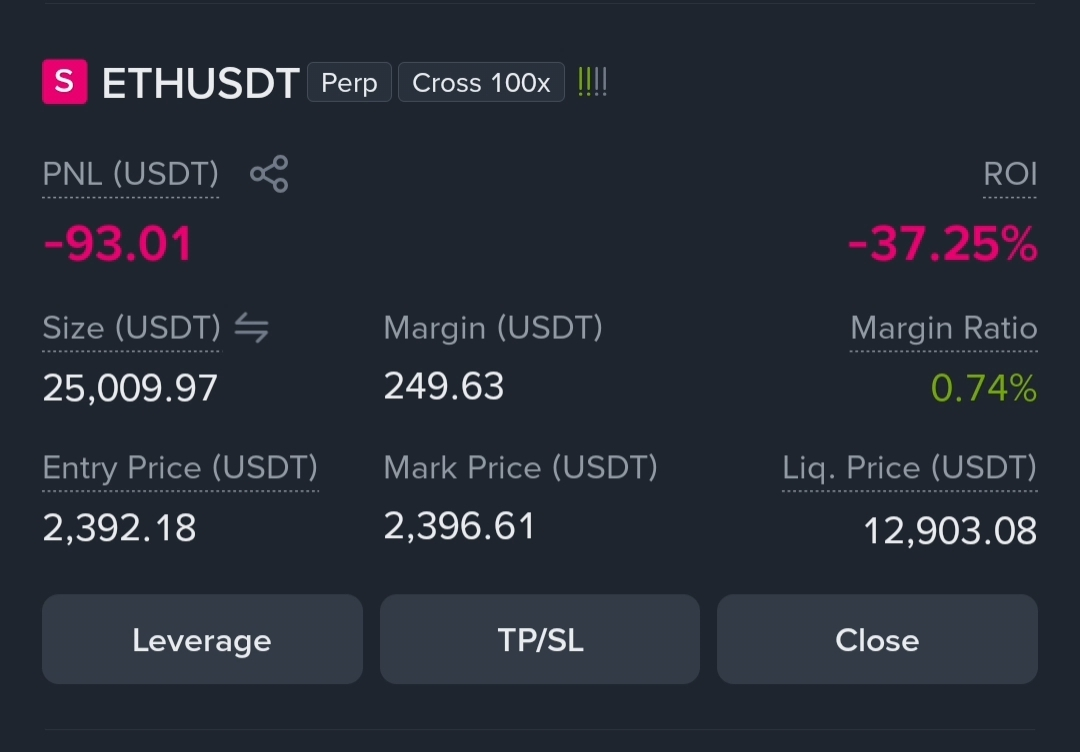Image resolution: width=1080 pixels, height=752 pixels.
Task: Tap the green ADL indicator bars
Action: (x=592, y=82)
